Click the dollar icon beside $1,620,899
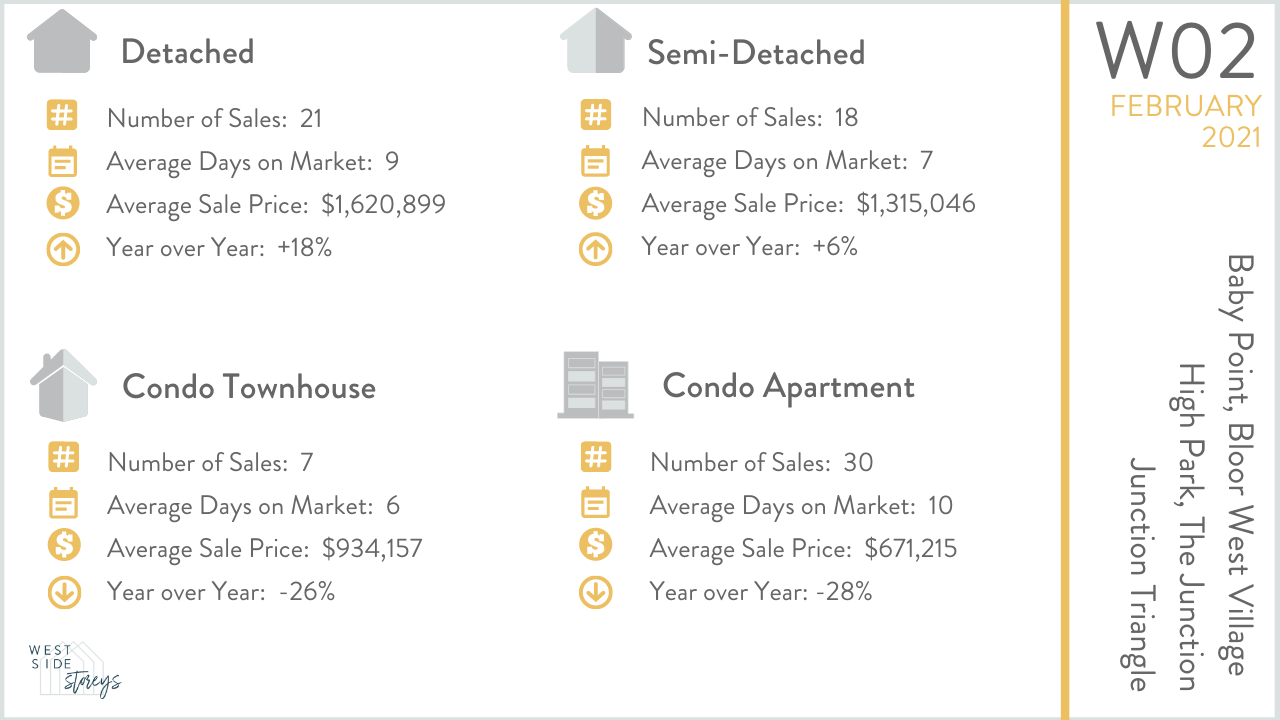The height and width of the screenshot is (720, 1280). 62,204
